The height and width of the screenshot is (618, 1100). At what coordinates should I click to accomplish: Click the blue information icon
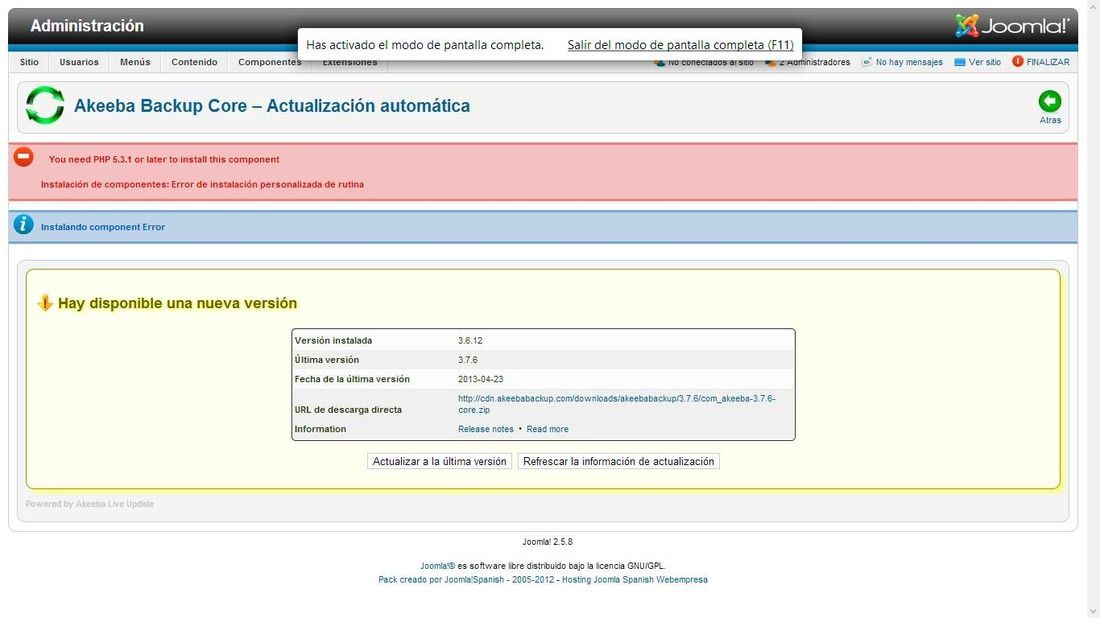pos(23,224)
